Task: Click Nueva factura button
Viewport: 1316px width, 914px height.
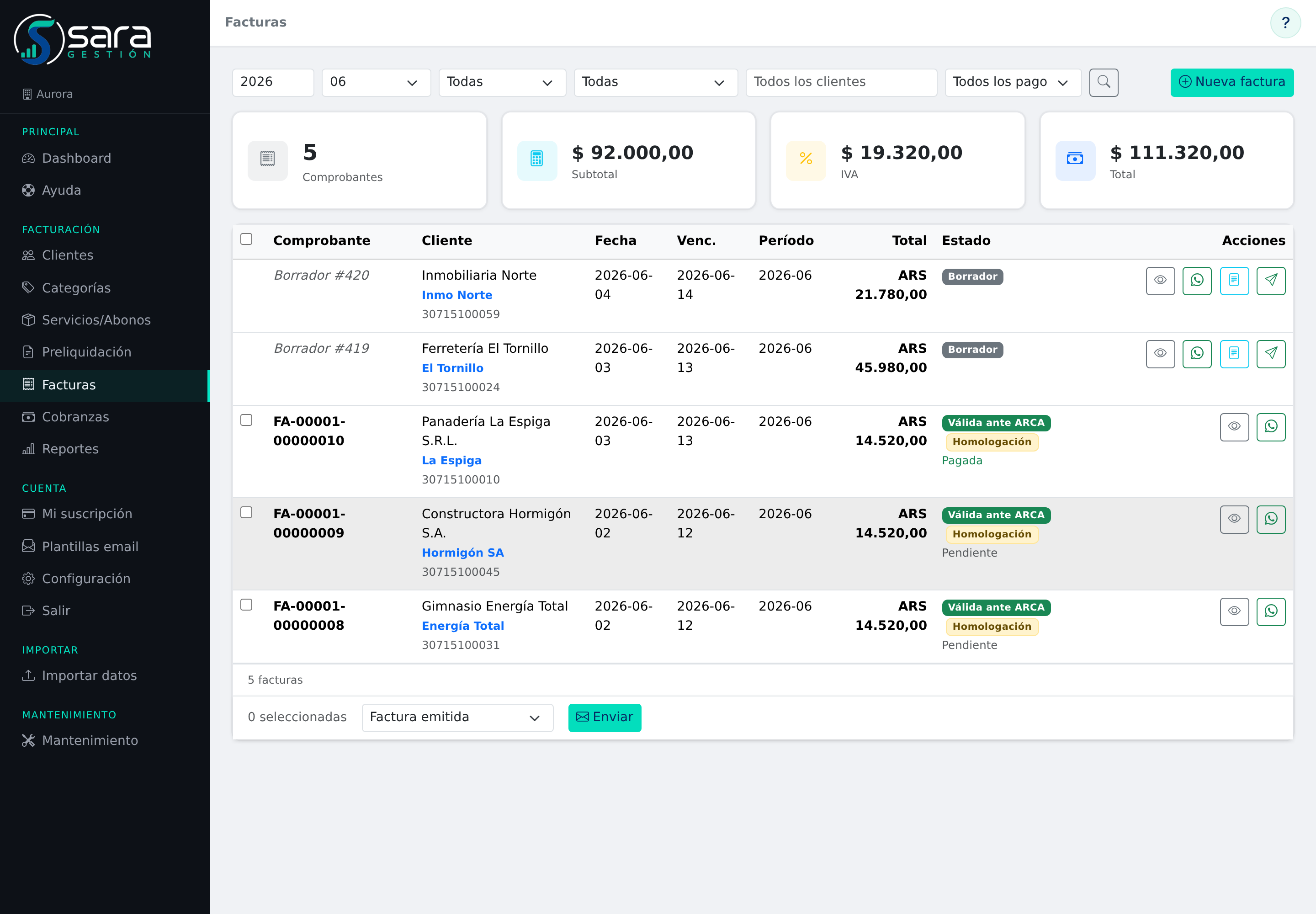Action: [x=1232, y=82]
